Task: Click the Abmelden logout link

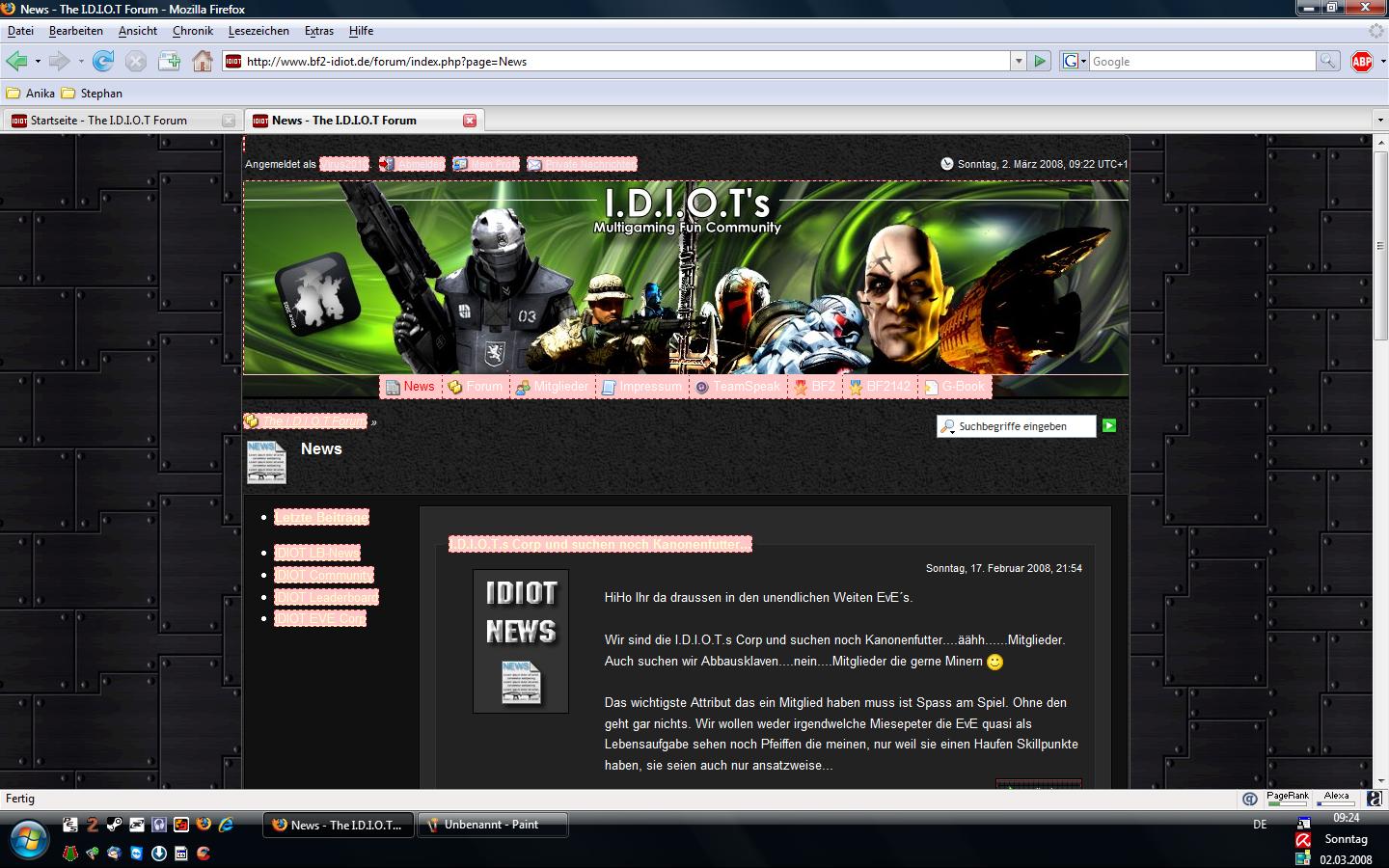Action: 412,164
